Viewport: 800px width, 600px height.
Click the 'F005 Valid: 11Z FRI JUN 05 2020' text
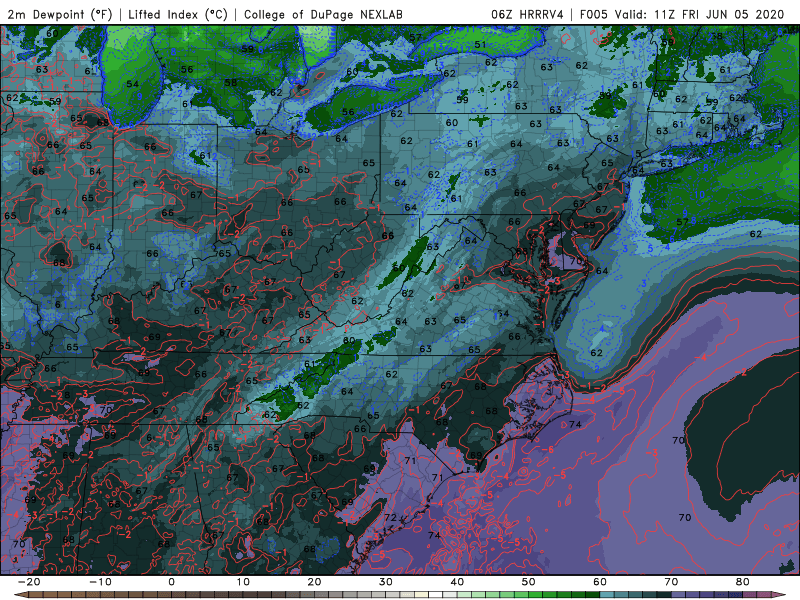[682, 14]
